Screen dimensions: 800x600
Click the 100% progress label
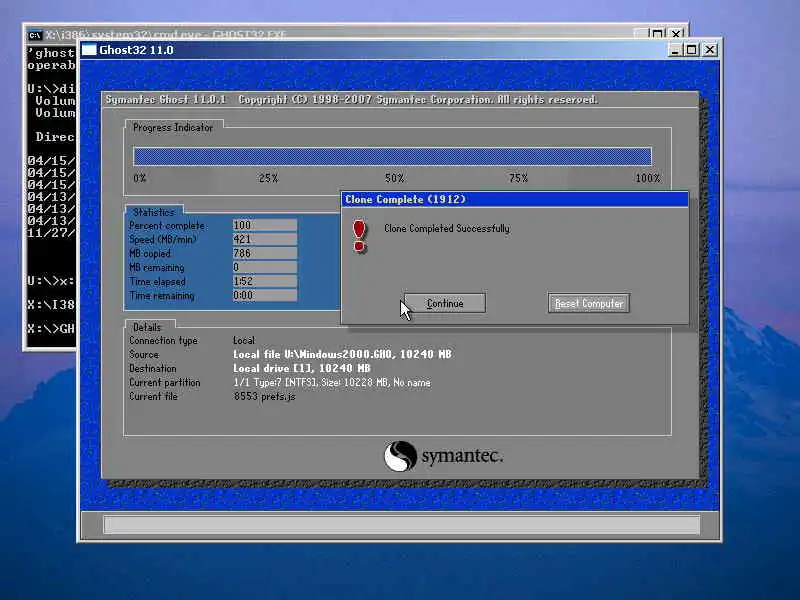click(x=647, y=178)
